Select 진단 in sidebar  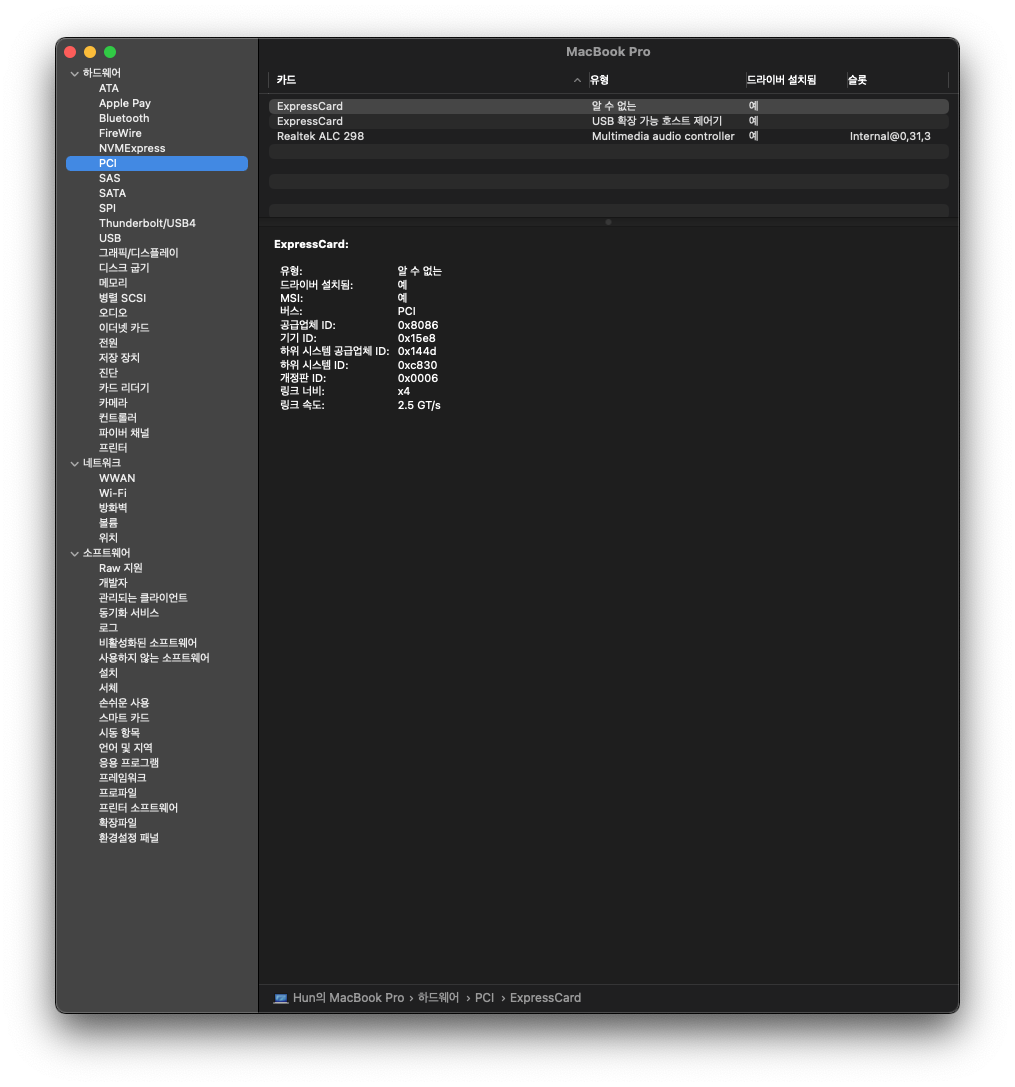[108, 373]
